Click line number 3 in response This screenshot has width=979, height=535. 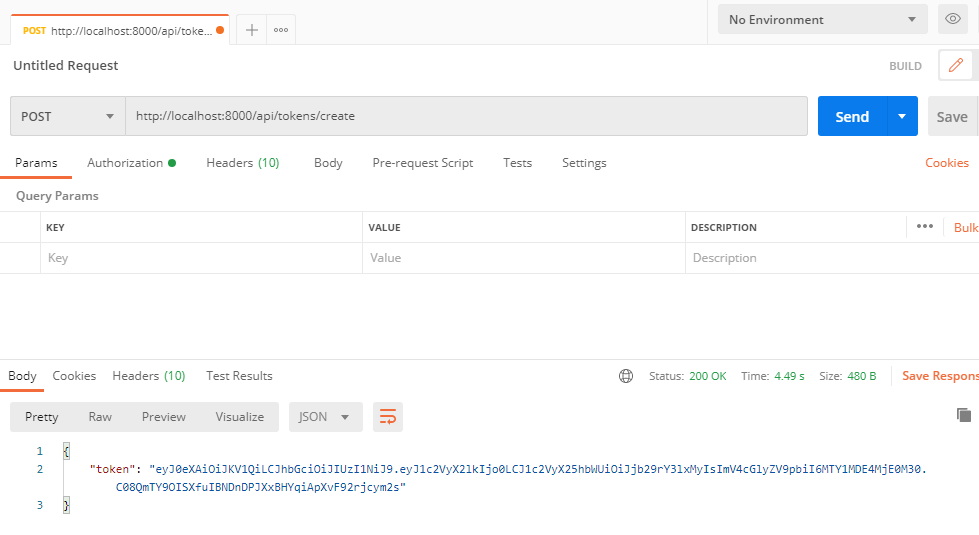point(40,504)
